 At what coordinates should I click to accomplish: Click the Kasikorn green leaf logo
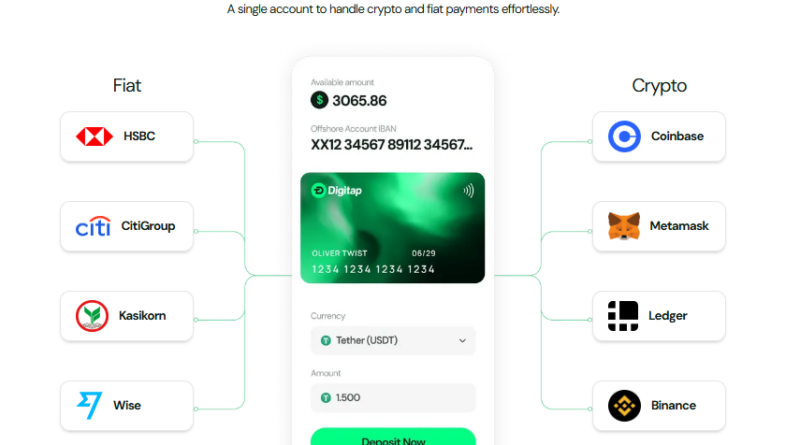[92, 316]
